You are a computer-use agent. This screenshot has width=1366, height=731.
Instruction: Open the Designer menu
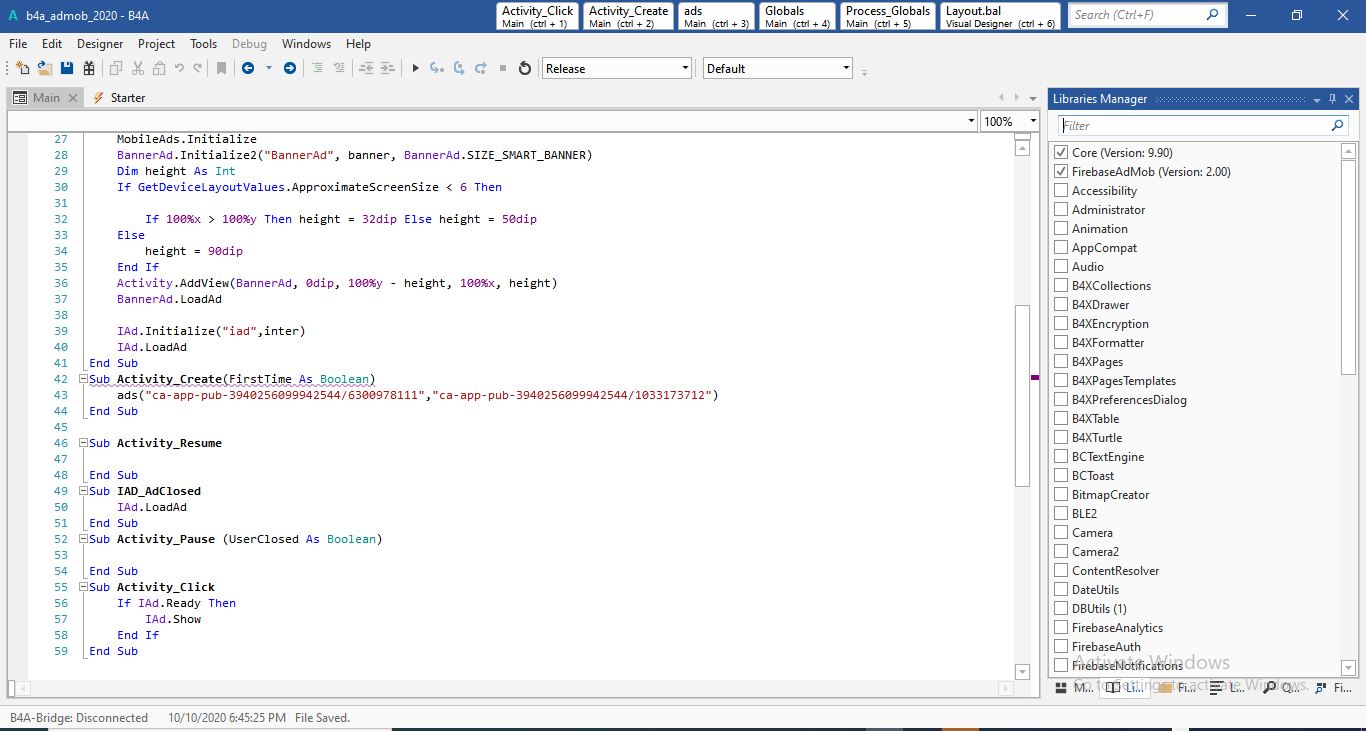[100, 44]
